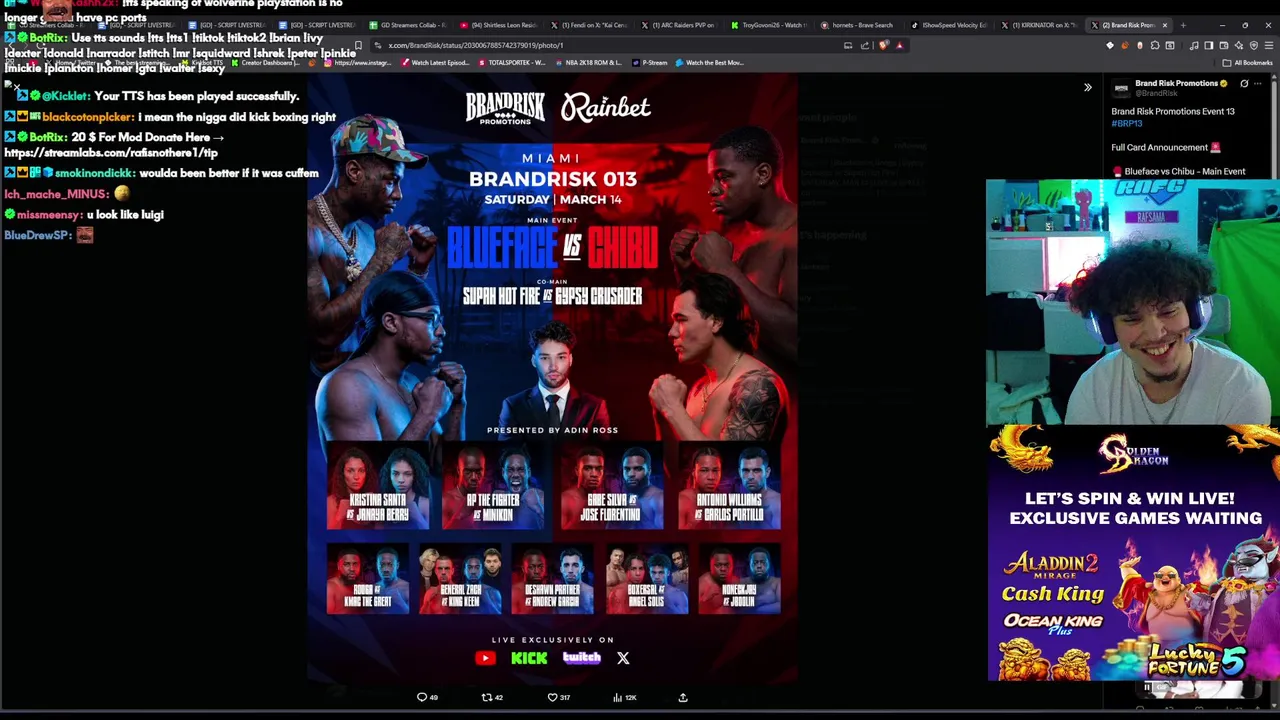
Task: Click the Brave Shields lion icon
Action: [x=884, y=45]
